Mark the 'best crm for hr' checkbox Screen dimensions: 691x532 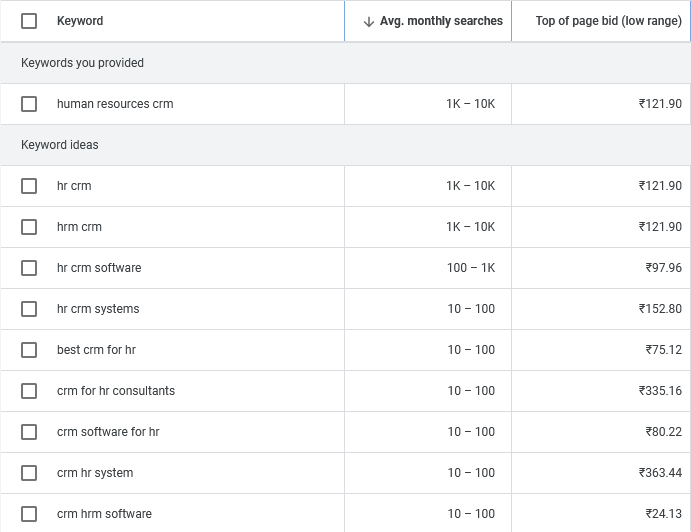(29, 350)
